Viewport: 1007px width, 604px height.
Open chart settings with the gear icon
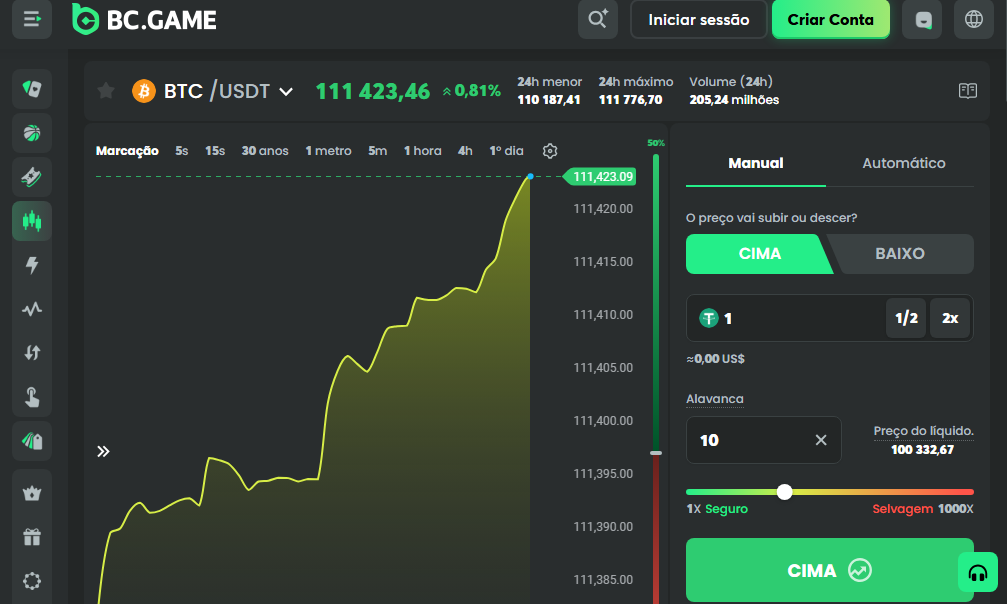click(550, 150)
